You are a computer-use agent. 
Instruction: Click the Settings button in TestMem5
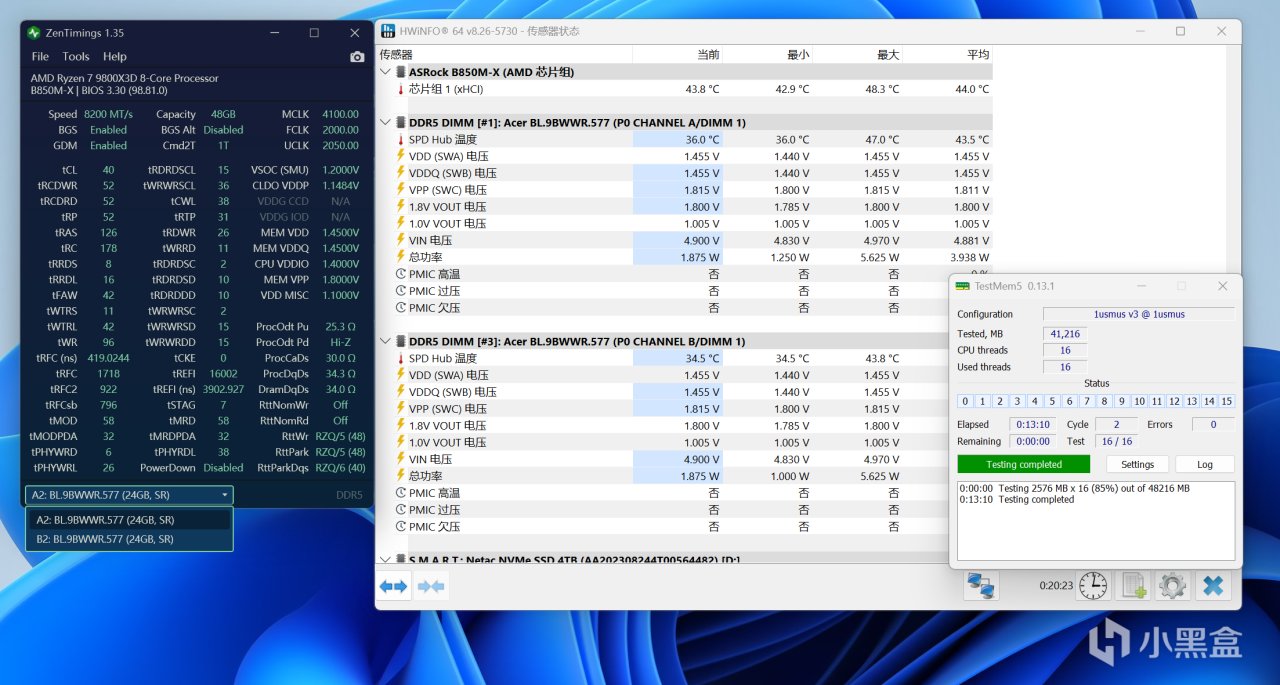click(x=1137, y=464)
